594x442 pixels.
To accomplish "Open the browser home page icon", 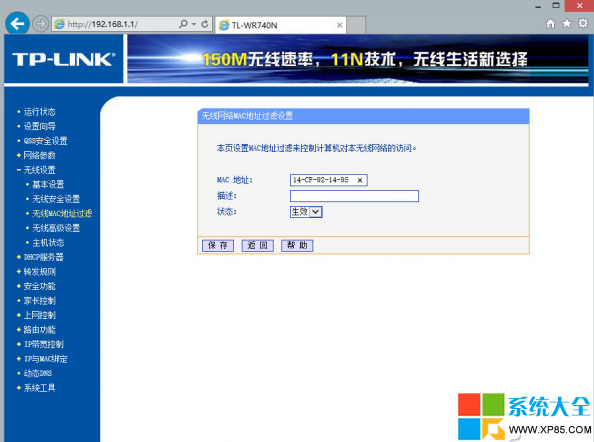I will click(550, 24).
